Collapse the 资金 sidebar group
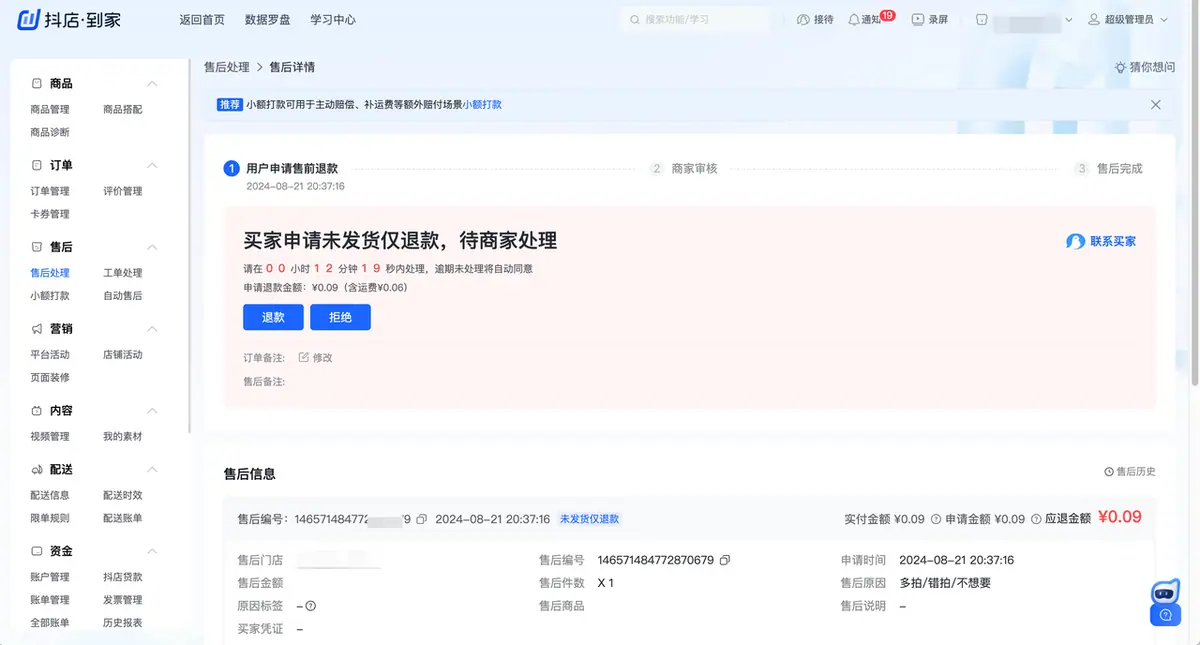 click(152, 551)
